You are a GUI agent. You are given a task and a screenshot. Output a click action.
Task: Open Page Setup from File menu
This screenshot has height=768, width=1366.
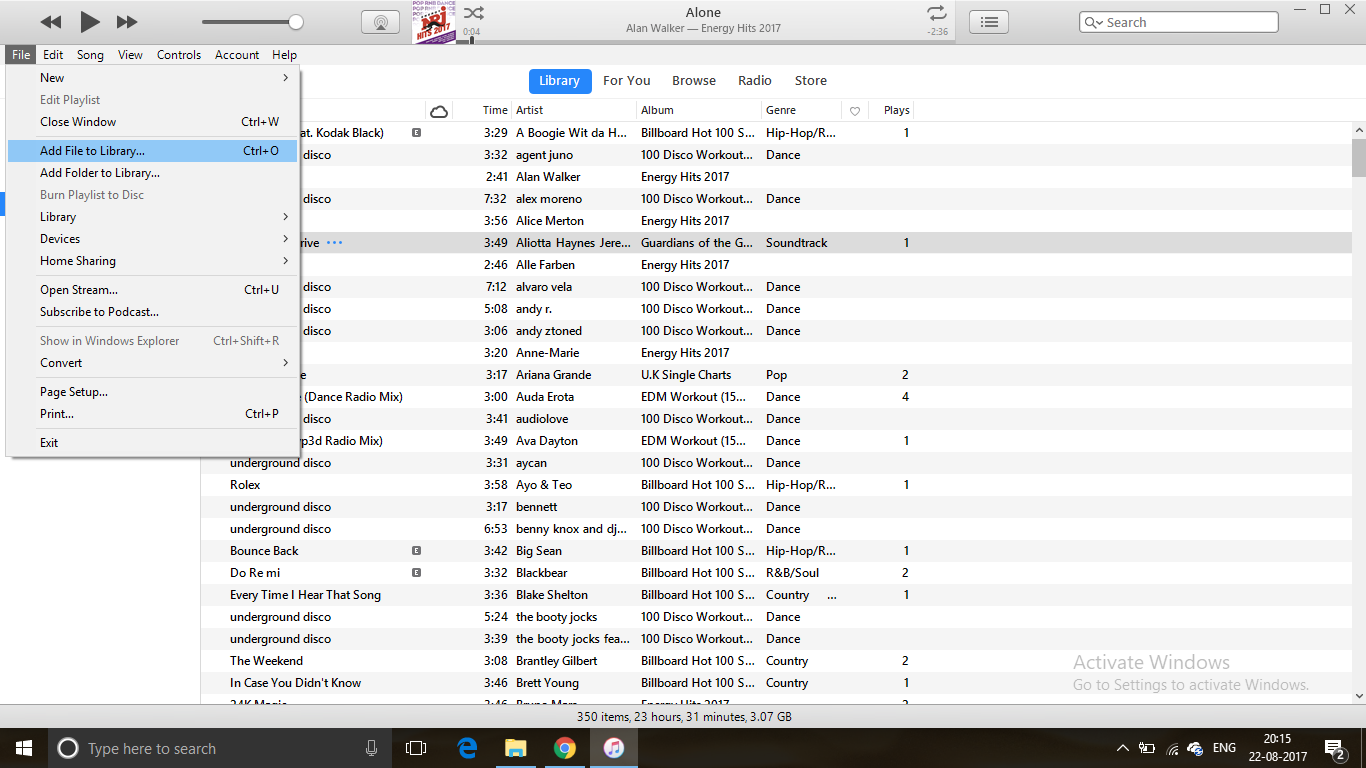(x=153, y=392)
